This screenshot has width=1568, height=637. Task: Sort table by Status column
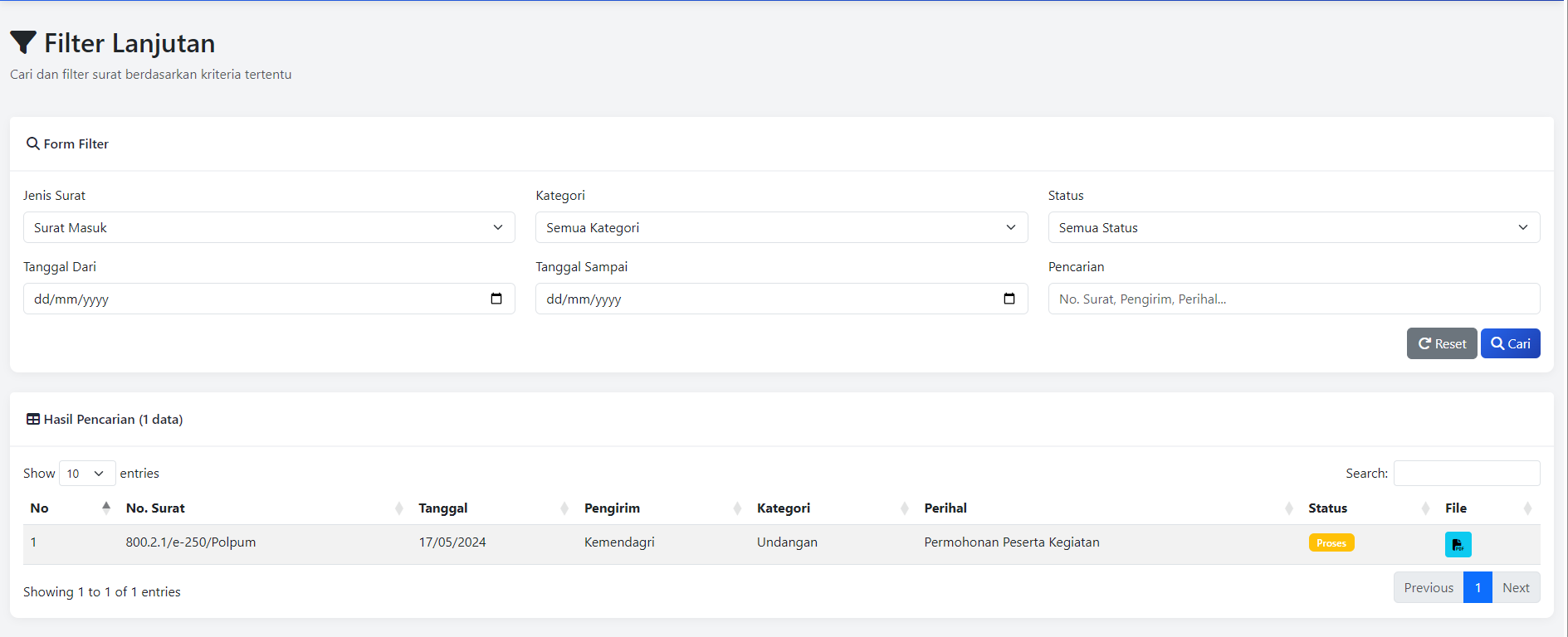point(1370,508)
